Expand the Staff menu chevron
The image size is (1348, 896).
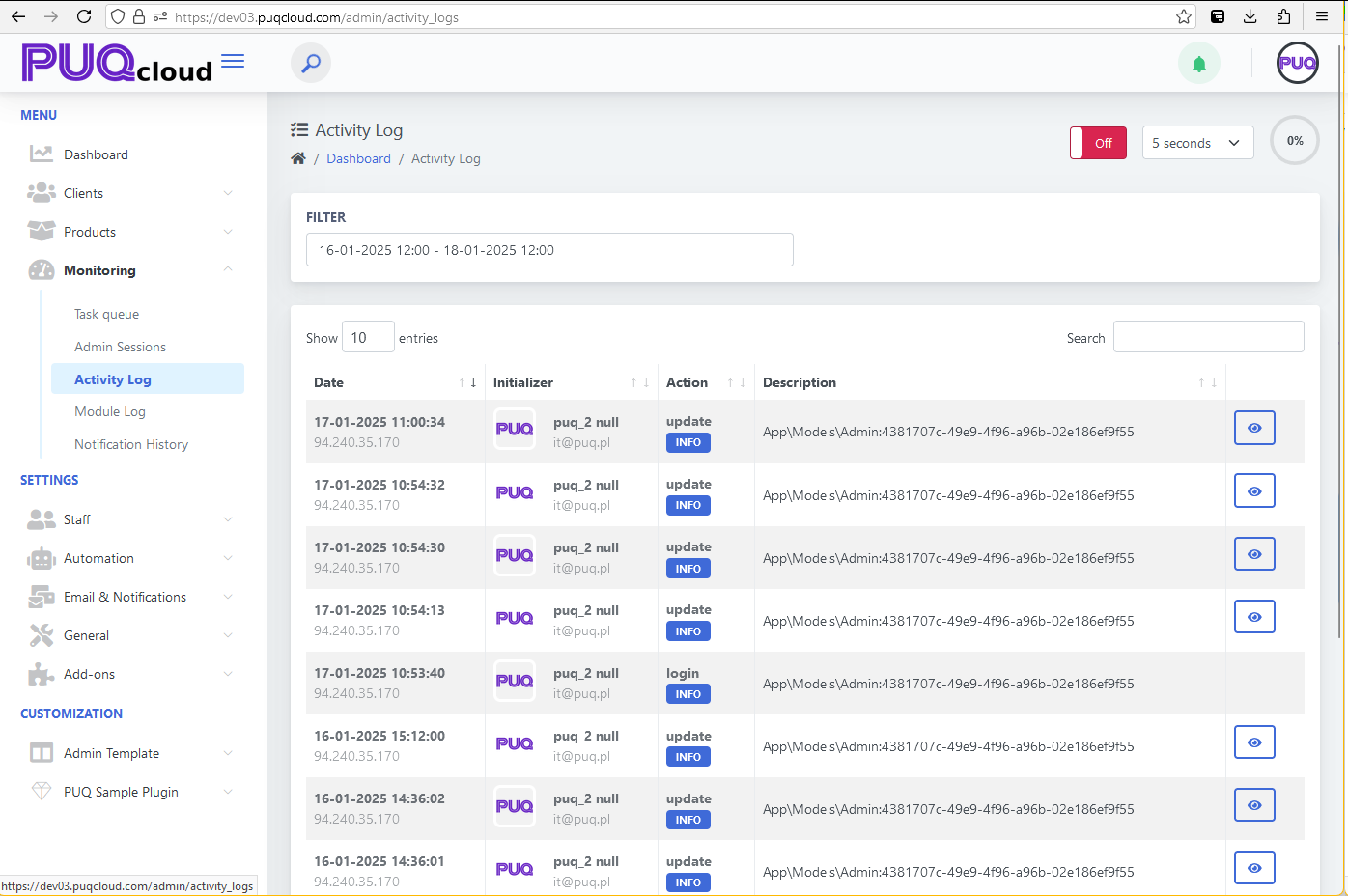(x=228, y=519)
